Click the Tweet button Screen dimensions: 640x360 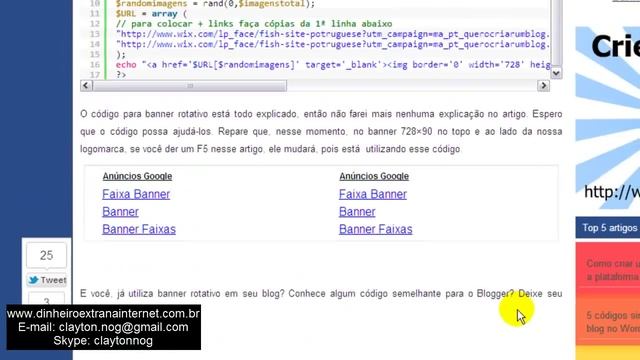(47, 280)
